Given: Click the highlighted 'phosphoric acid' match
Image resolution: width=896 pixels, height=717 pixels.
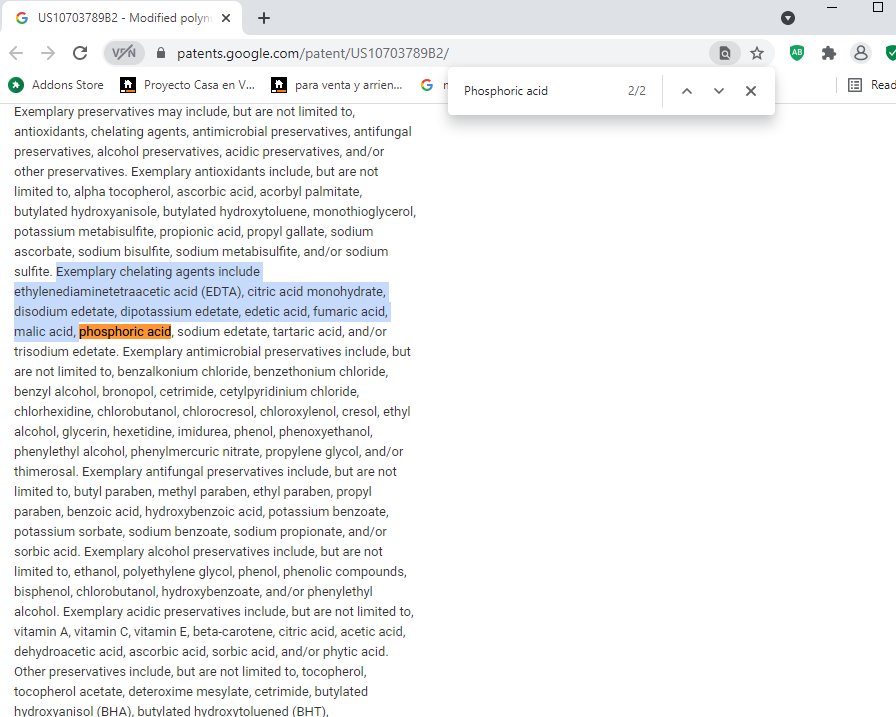Looking at the screenshot, I should [125, 332].
